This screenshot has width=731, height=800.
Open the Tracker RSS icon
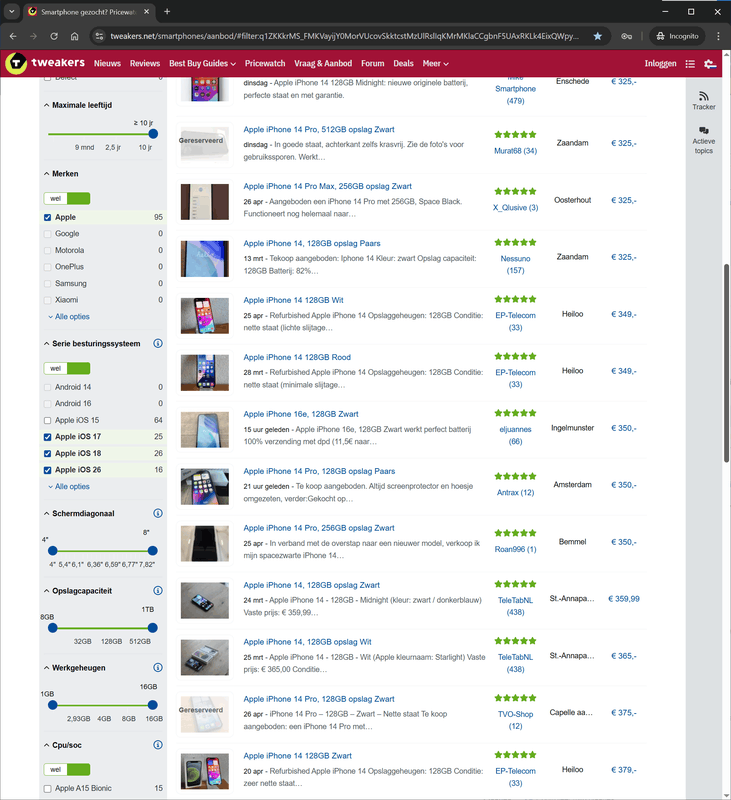click(703, 96)
